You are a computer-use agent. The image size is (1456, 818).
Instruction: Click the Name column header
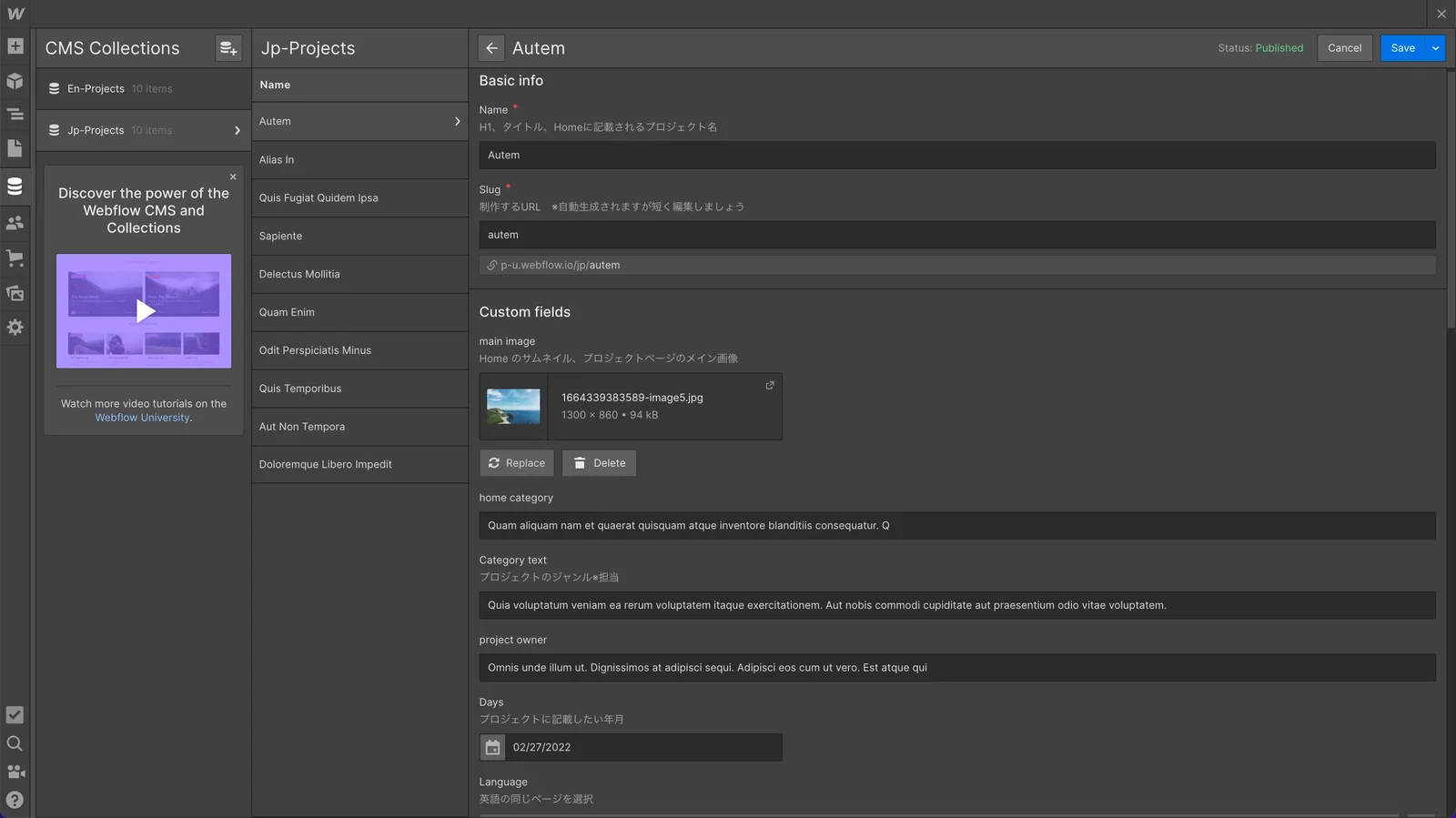[x=359, y=85]
